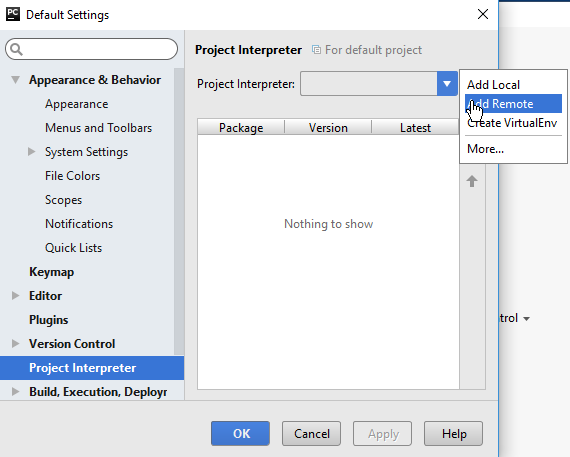Image resolution: width=570 pixels, height=457 pixels.
Task: Click the Project Interpreter: field label
Action: [x=246, y=84]
